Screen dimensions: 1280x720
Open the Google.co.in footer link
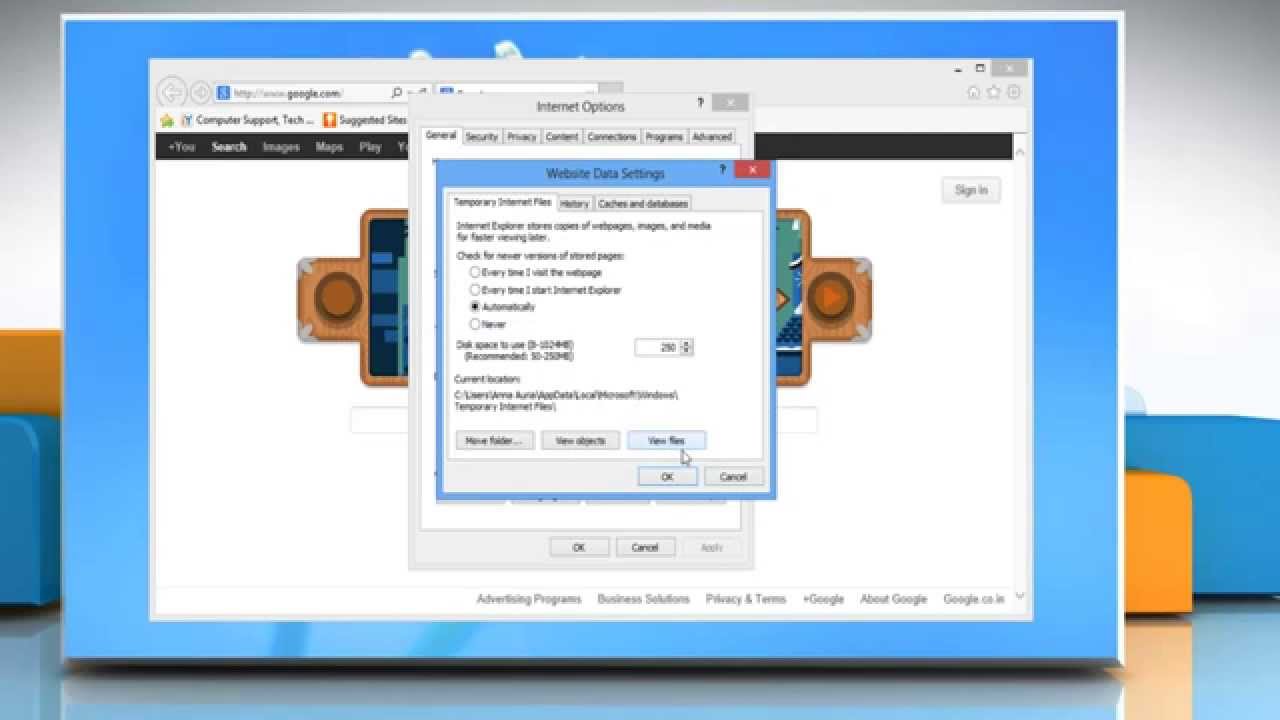(974, 599)
